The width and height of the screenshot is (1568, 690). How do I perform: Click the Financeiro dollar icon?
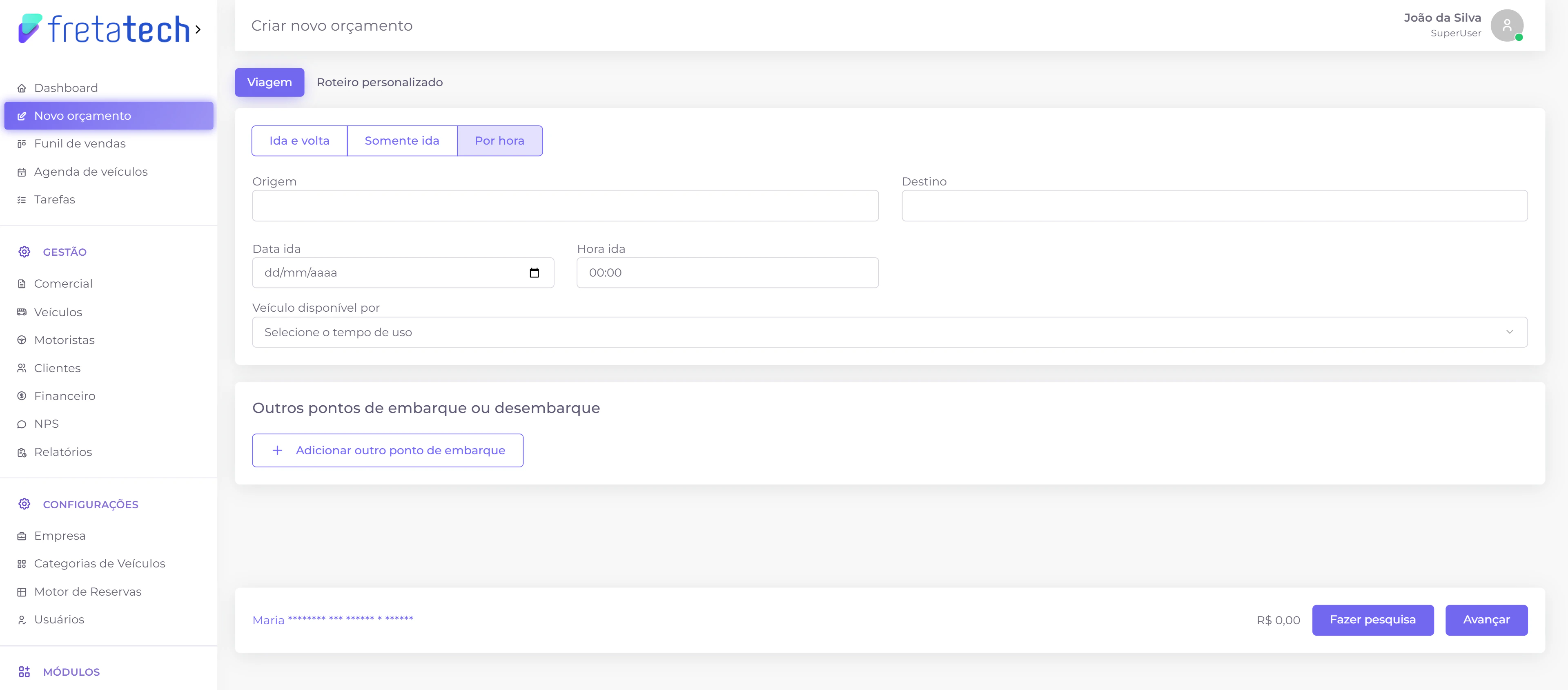(22, 396)
